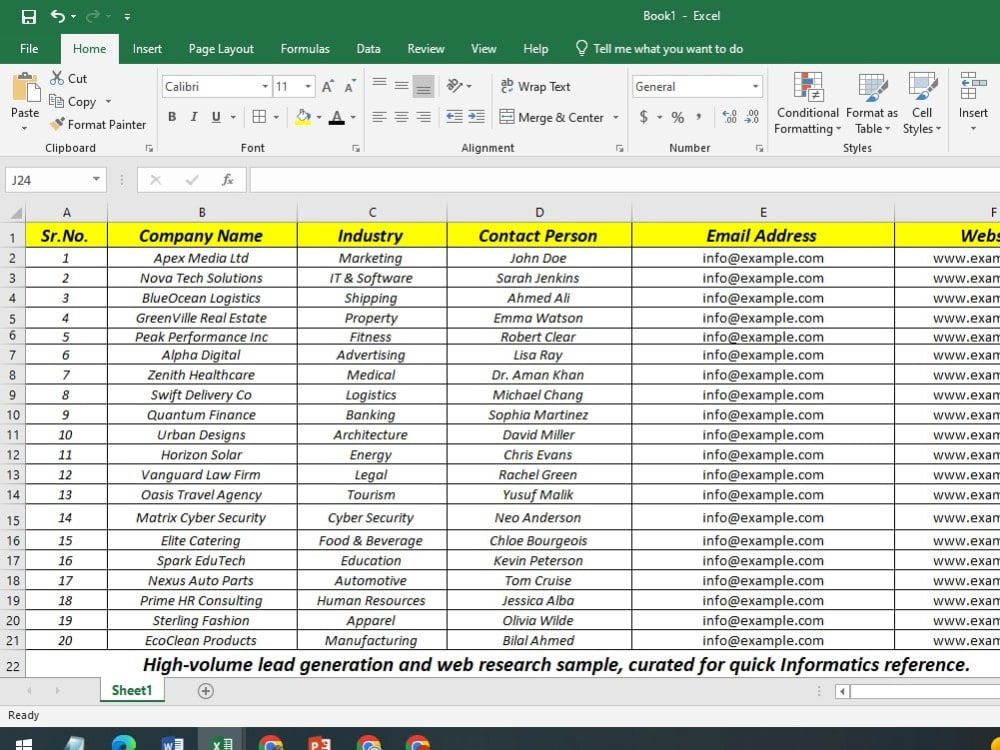The image size is (1000, 750).
Task: Open Customize Quick Access Toolbar dropdown
Action: point(127,17)
